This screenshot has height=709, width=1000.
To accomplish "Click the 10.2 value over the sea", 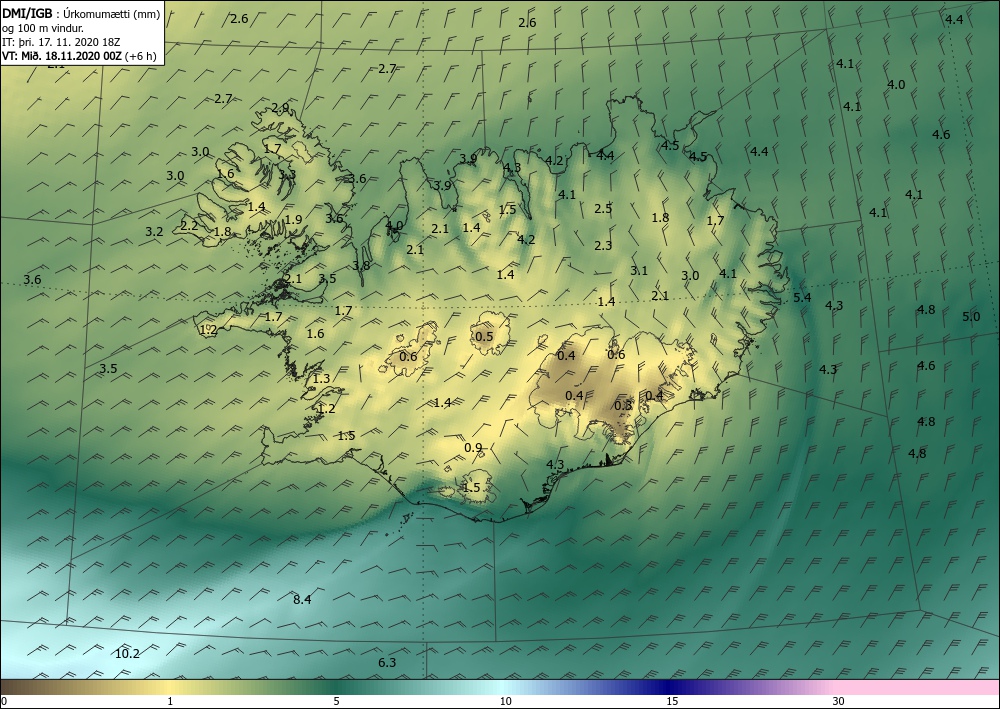I will [127, 653].
